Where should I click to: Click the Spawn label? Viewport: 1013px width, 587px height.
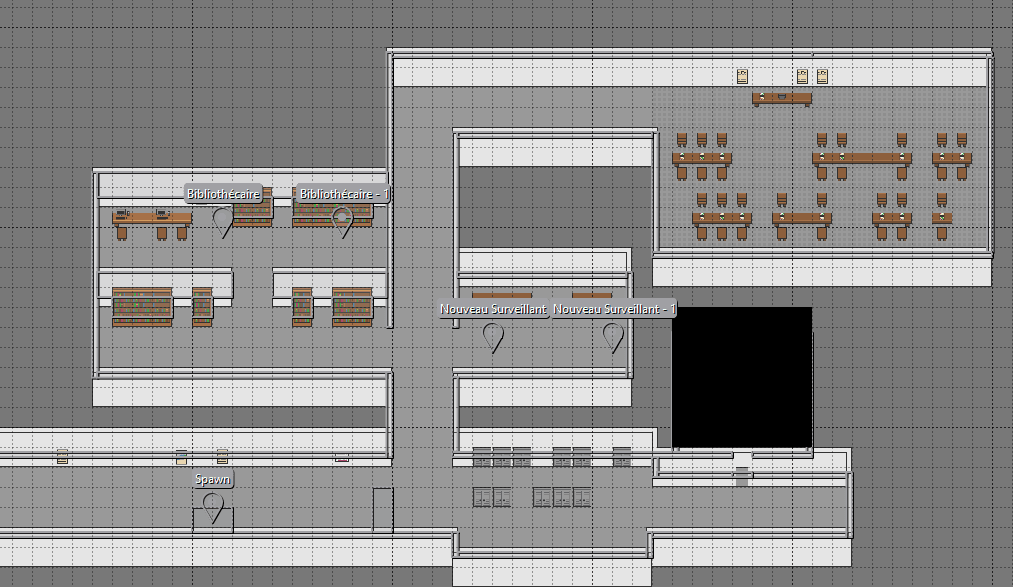click(x=213, y=480)
